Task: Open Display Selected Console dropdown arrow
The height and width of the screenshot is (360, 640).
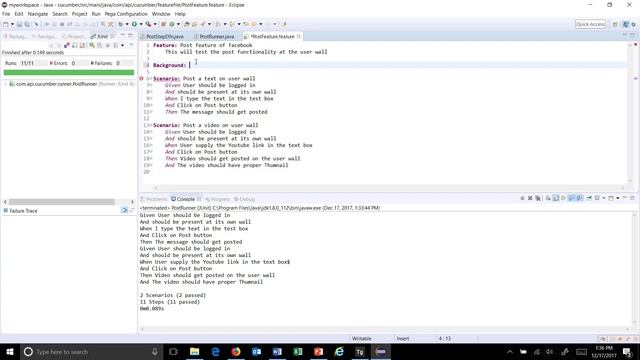Action: pos(604,198)
